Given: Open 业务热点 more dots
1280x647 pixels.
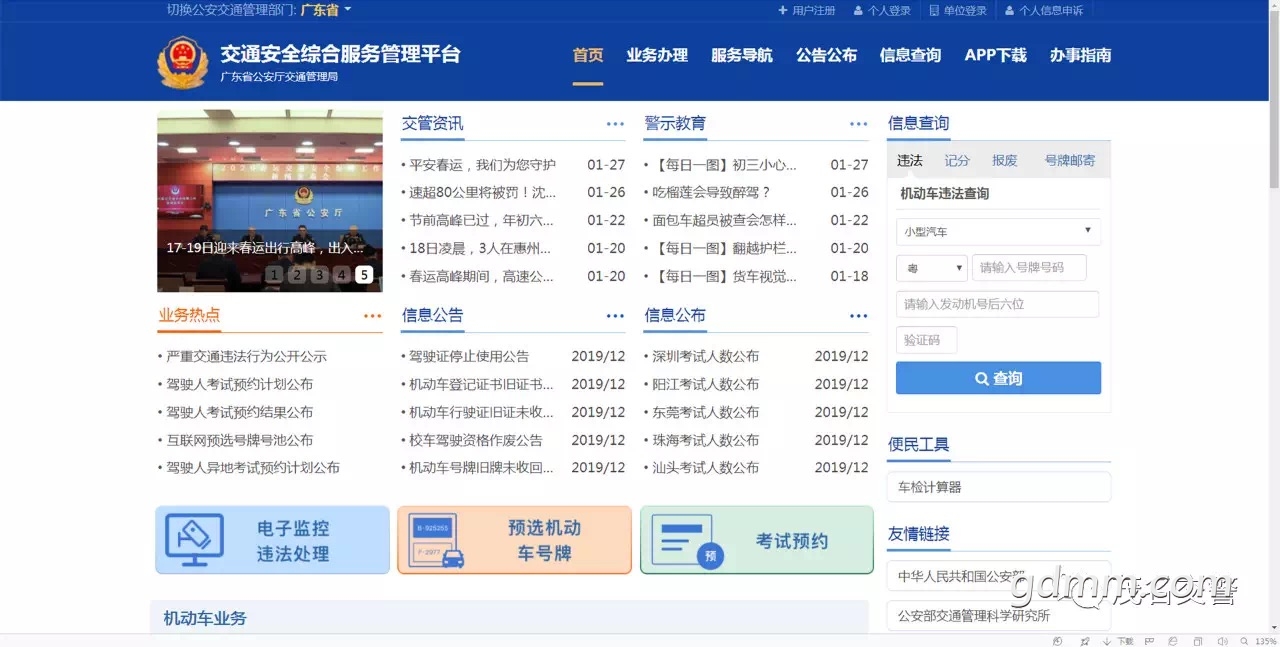Looking at the screenshot, I should pos(373,316).
